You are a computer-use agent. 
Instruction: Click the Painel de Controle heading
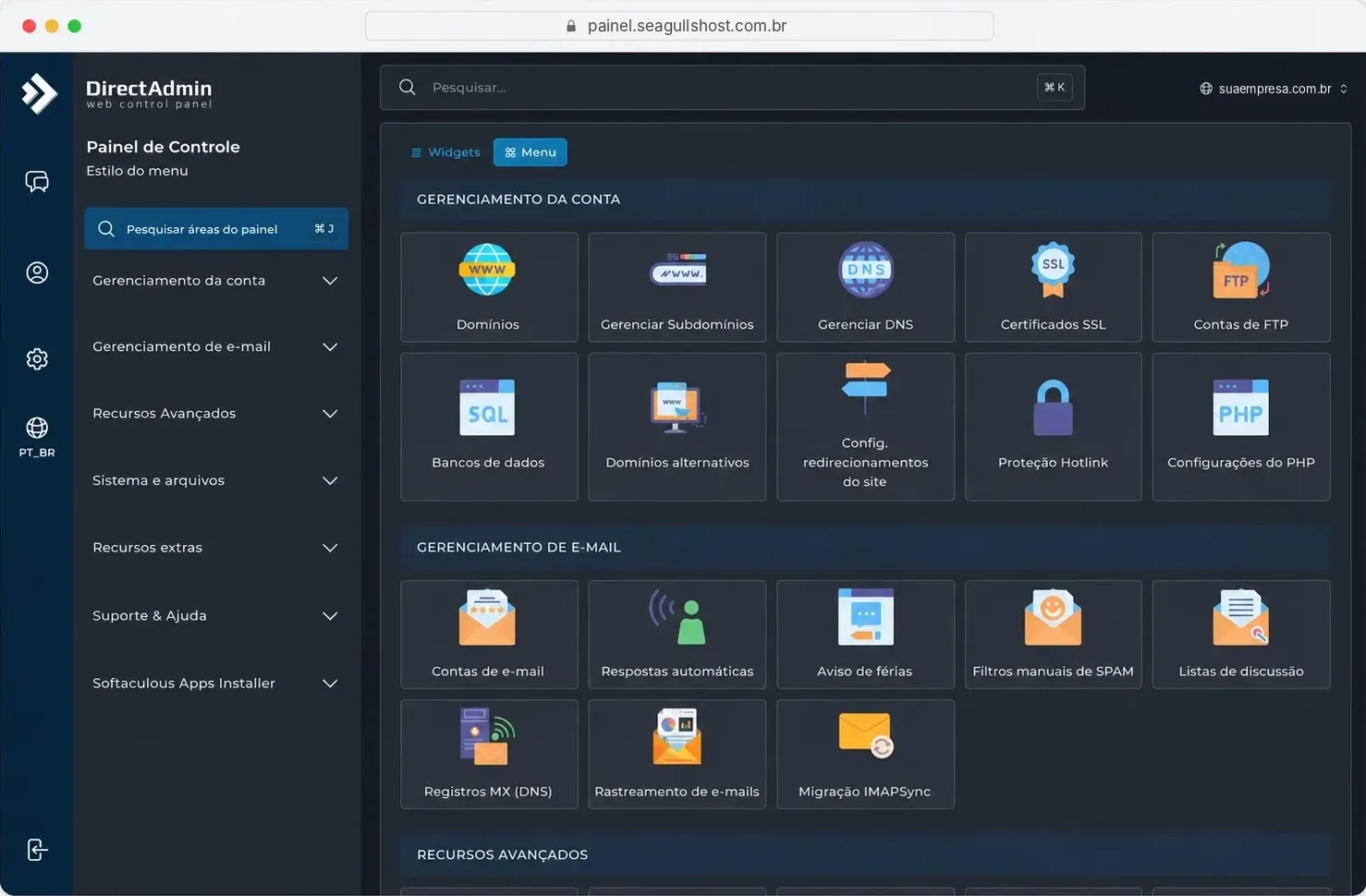[163, 147]
